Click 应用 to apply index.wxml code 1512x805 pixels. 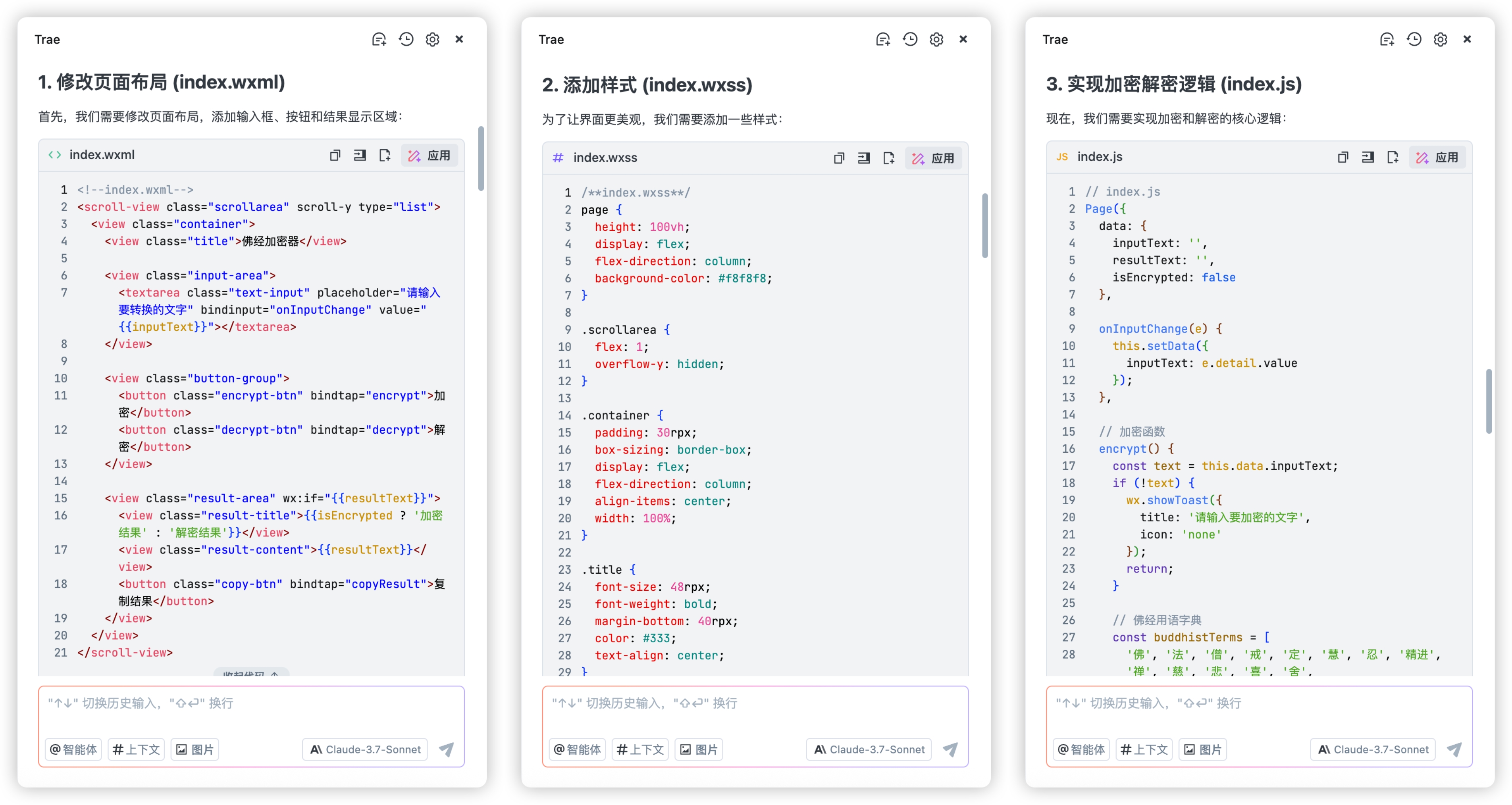tap(430, 156)
